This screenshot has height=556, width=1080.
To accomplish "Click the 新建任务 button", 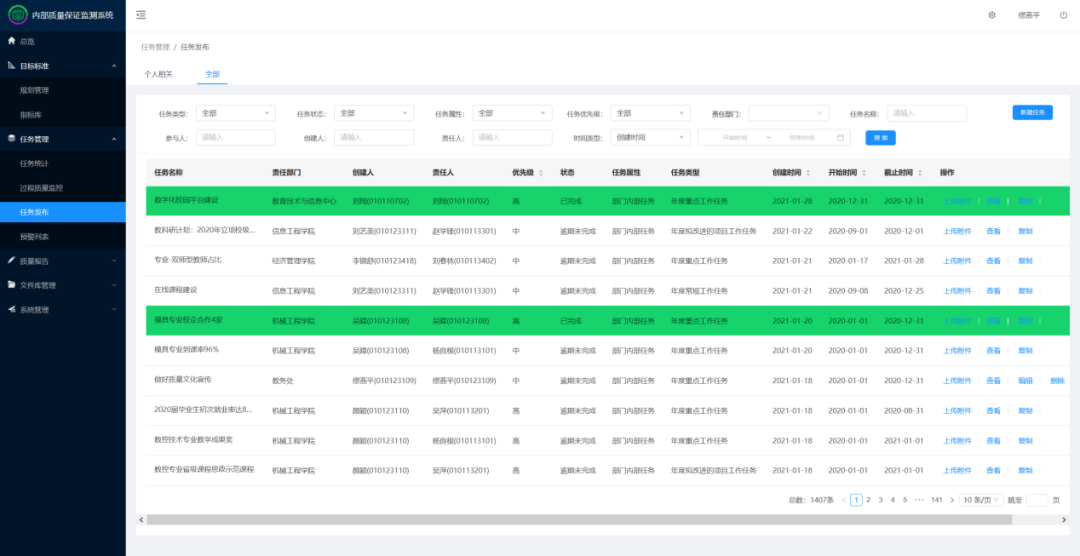I will coord(1032,113).
